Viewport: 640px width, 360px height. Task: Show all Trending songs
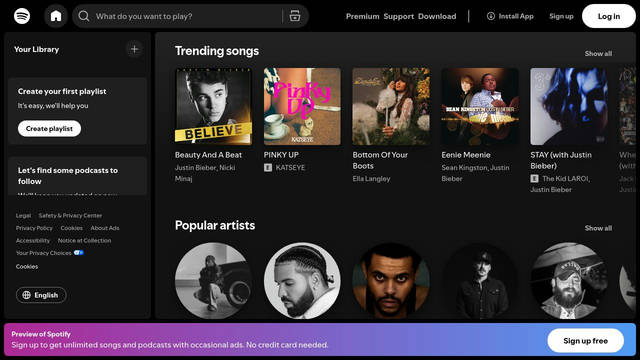(x=598, y=53)
